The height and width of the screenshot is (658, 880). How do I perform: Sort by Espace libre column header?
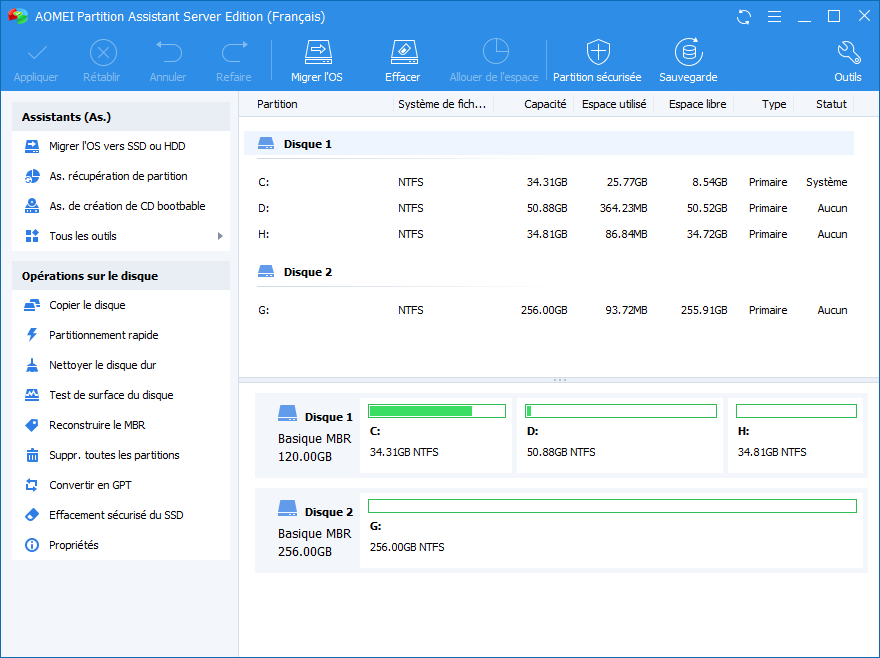(x=697, y=104)
